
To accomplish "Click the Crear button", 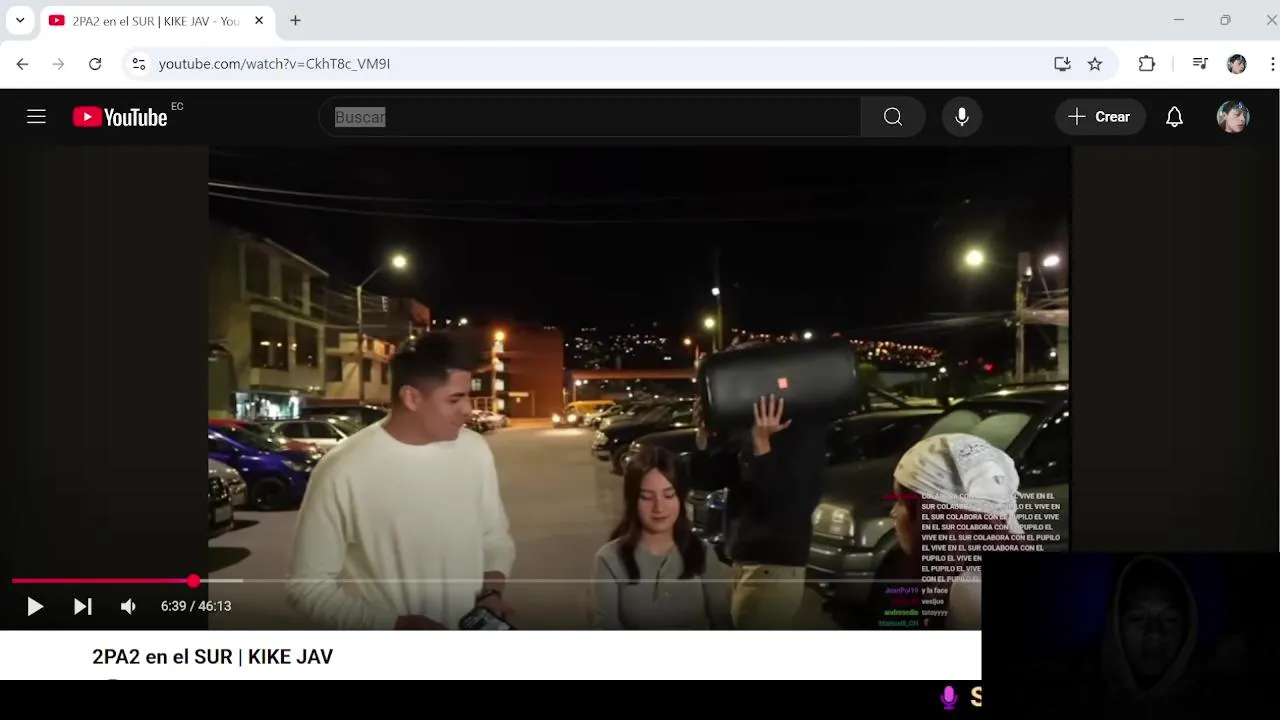I will point(1099,117).
